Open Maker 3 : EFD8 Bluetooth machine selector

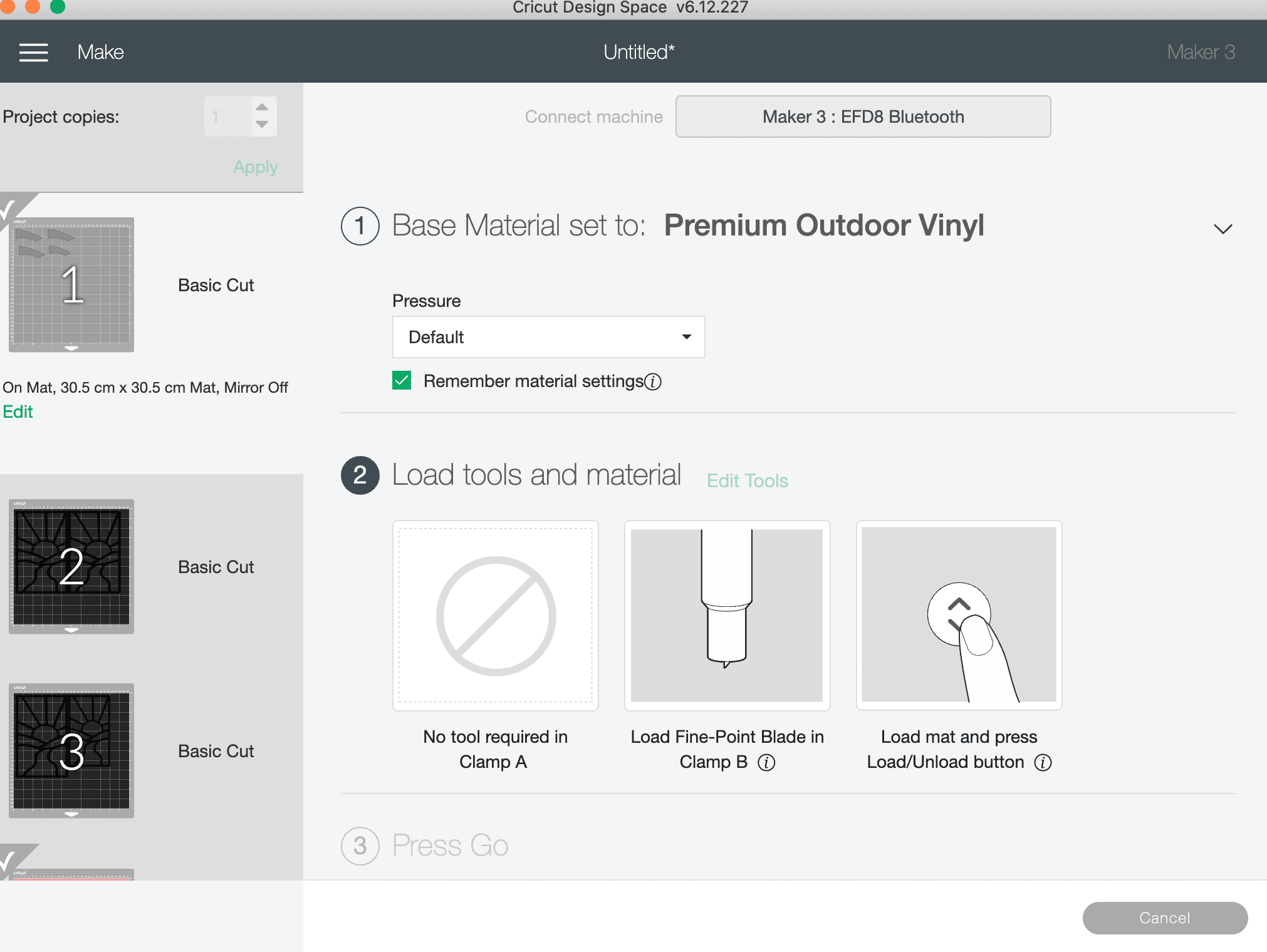click(x=863, y=116)
